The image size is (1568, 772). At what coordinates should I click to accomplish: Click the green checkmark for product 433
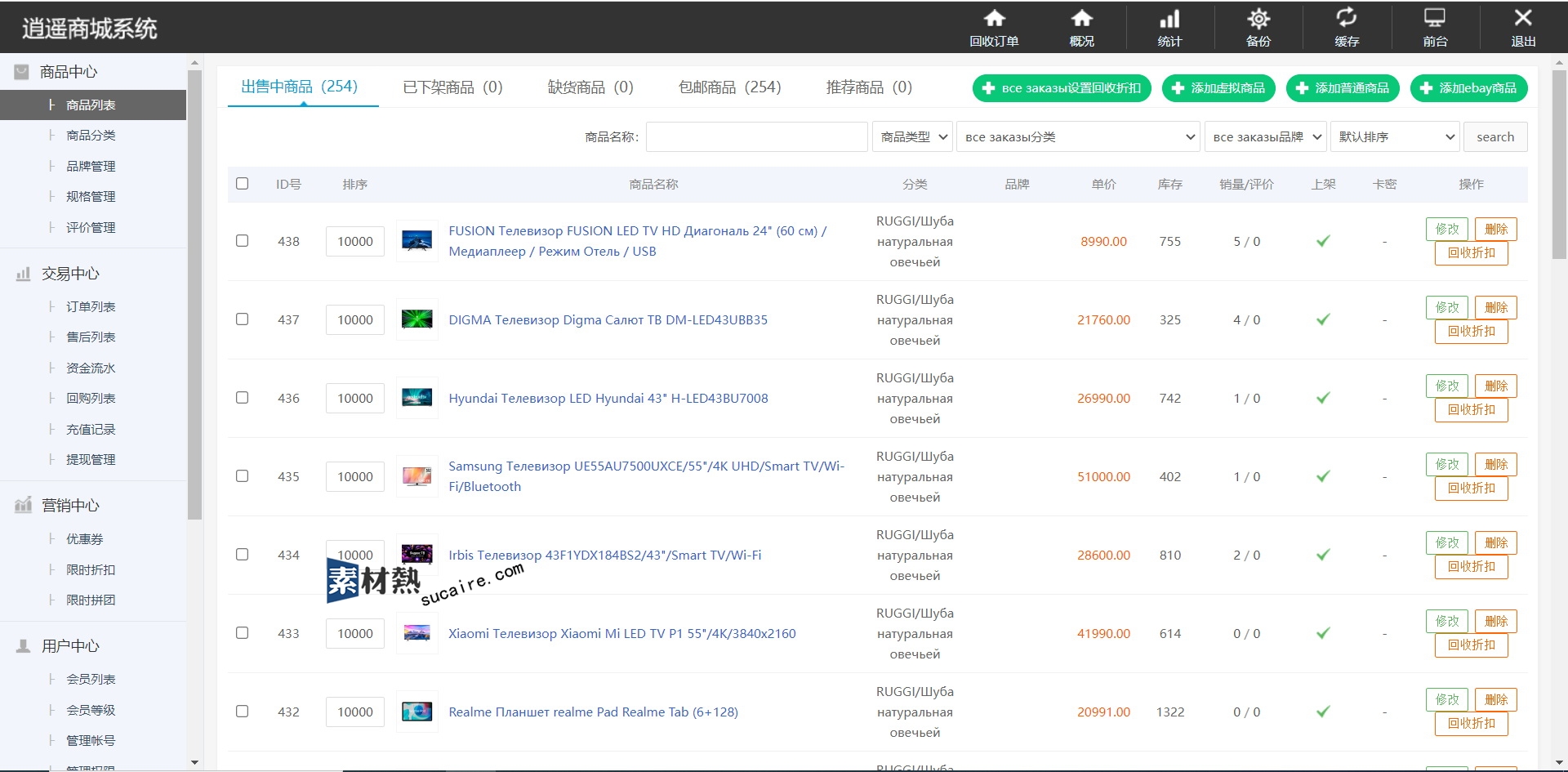pyautogui.click(x=1323, y=633)
